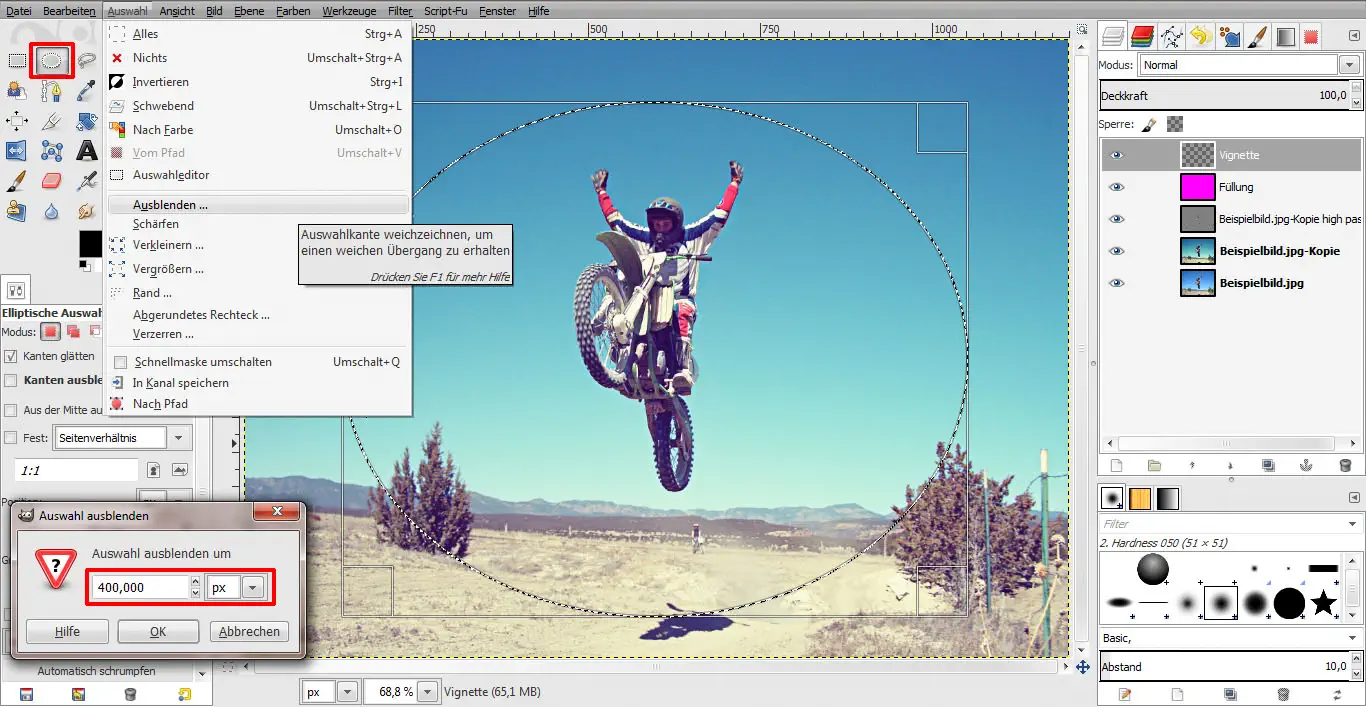Viewport: 1366px width, 707px height.
Task: Open the Filter menu
Action: point(399,11)
